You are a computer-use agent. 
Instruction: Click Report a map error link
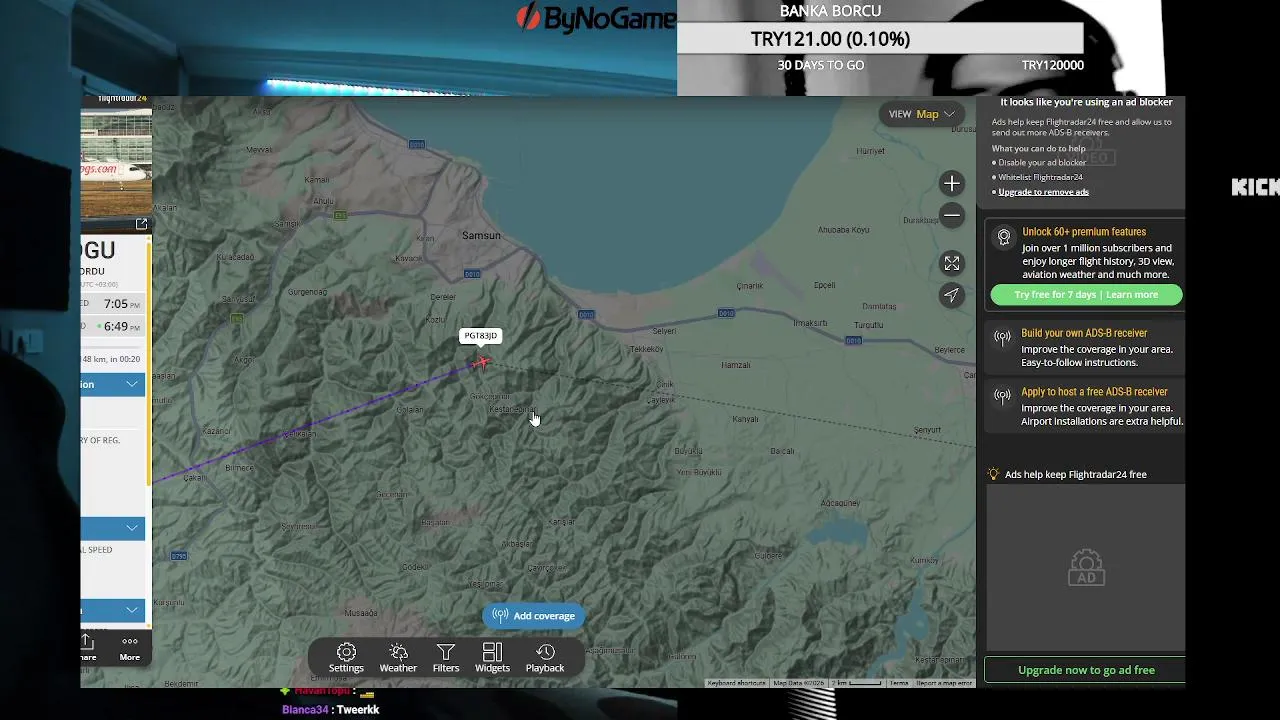pyautogui.click(x=944, y=683)
